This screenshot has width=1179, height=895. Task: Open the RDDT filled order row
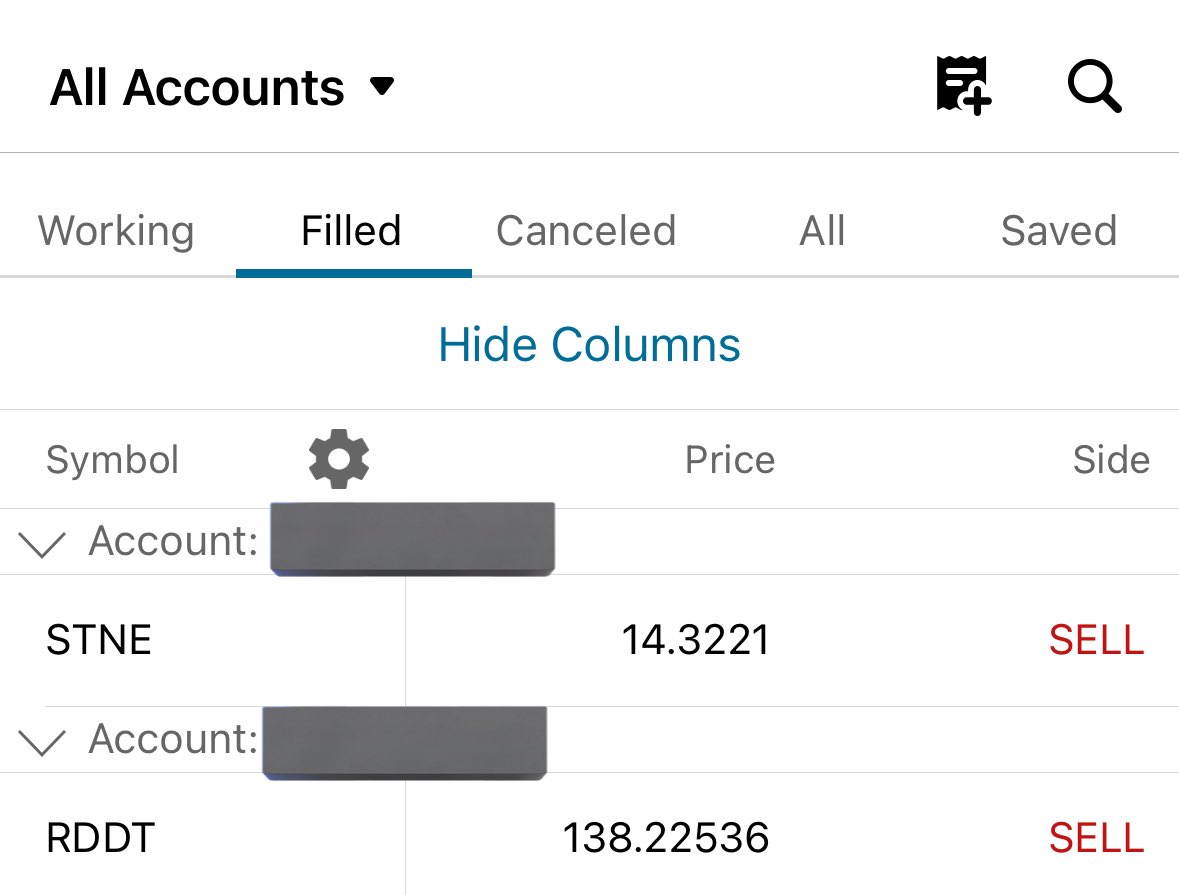click(x=590, y=836)
